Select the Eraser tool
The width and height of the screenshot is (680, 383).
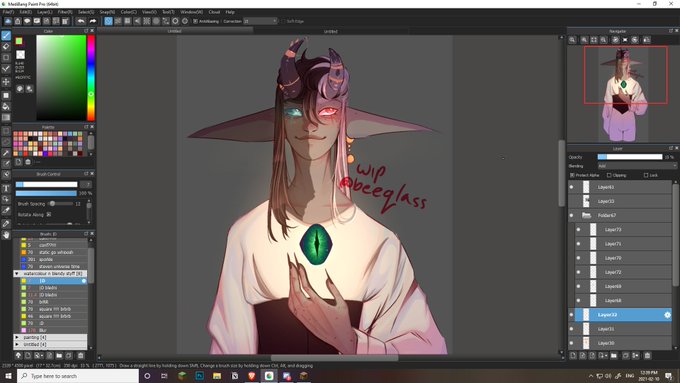coord(6,46)
